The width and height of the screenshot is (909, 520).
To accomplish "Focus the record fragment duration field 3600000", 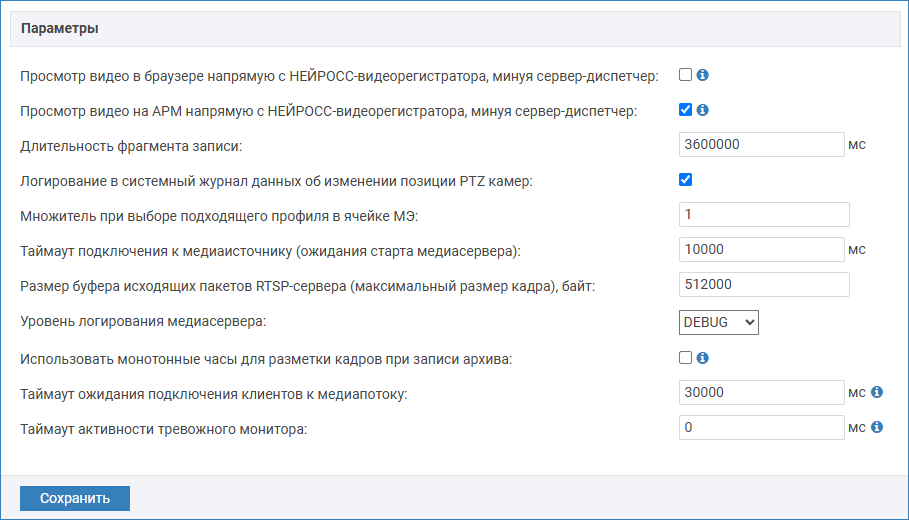I will click(x=761, y=144).
